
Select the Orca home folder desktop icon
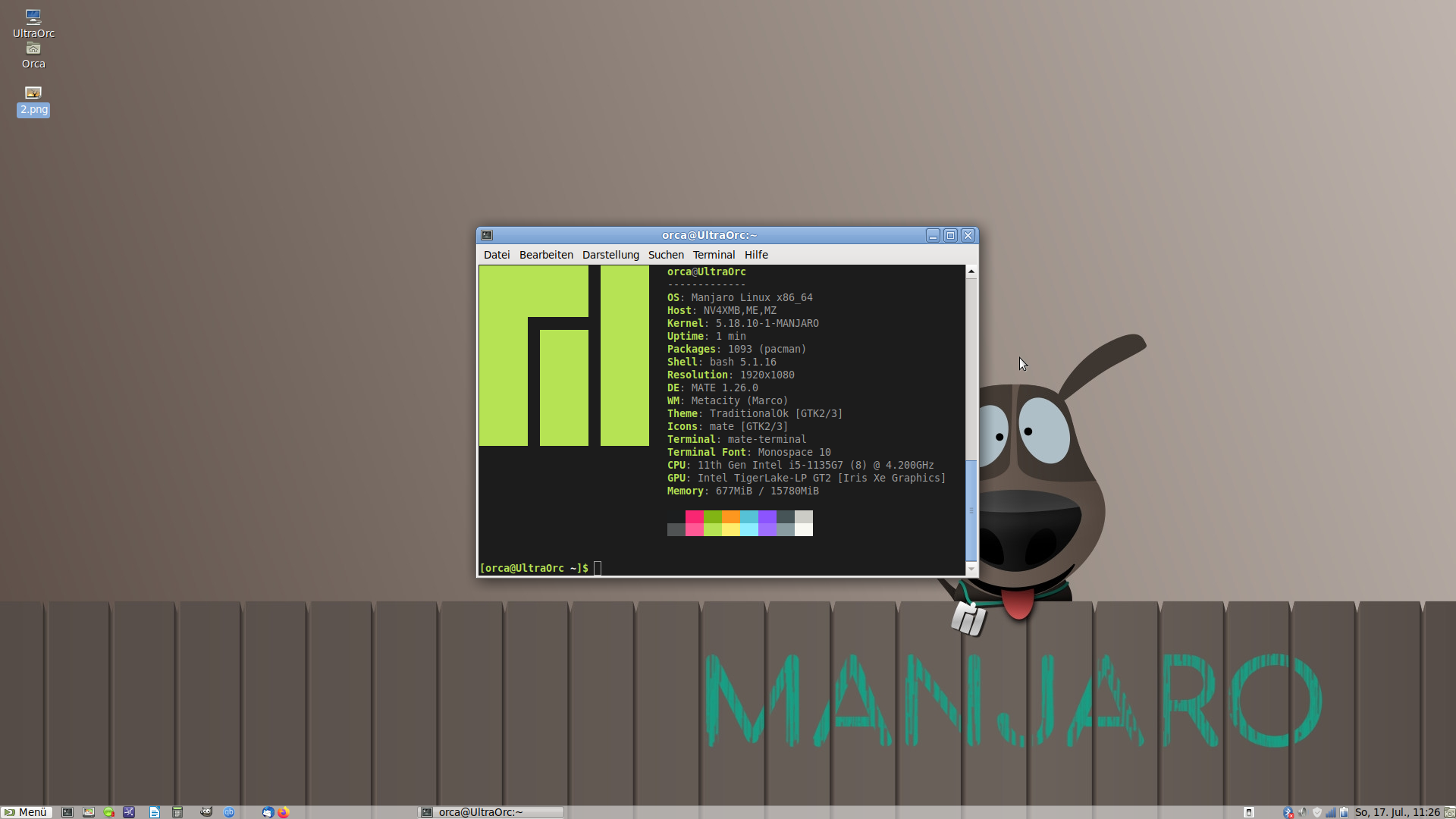tap(33, 56)
